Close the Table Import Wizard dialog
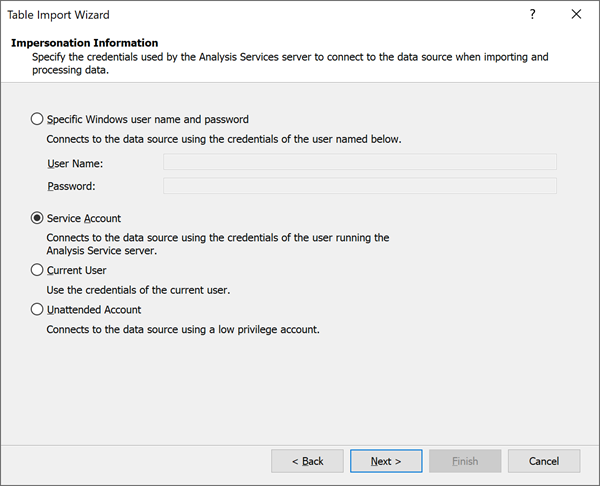The image size is (600, 486). point(576,15)
